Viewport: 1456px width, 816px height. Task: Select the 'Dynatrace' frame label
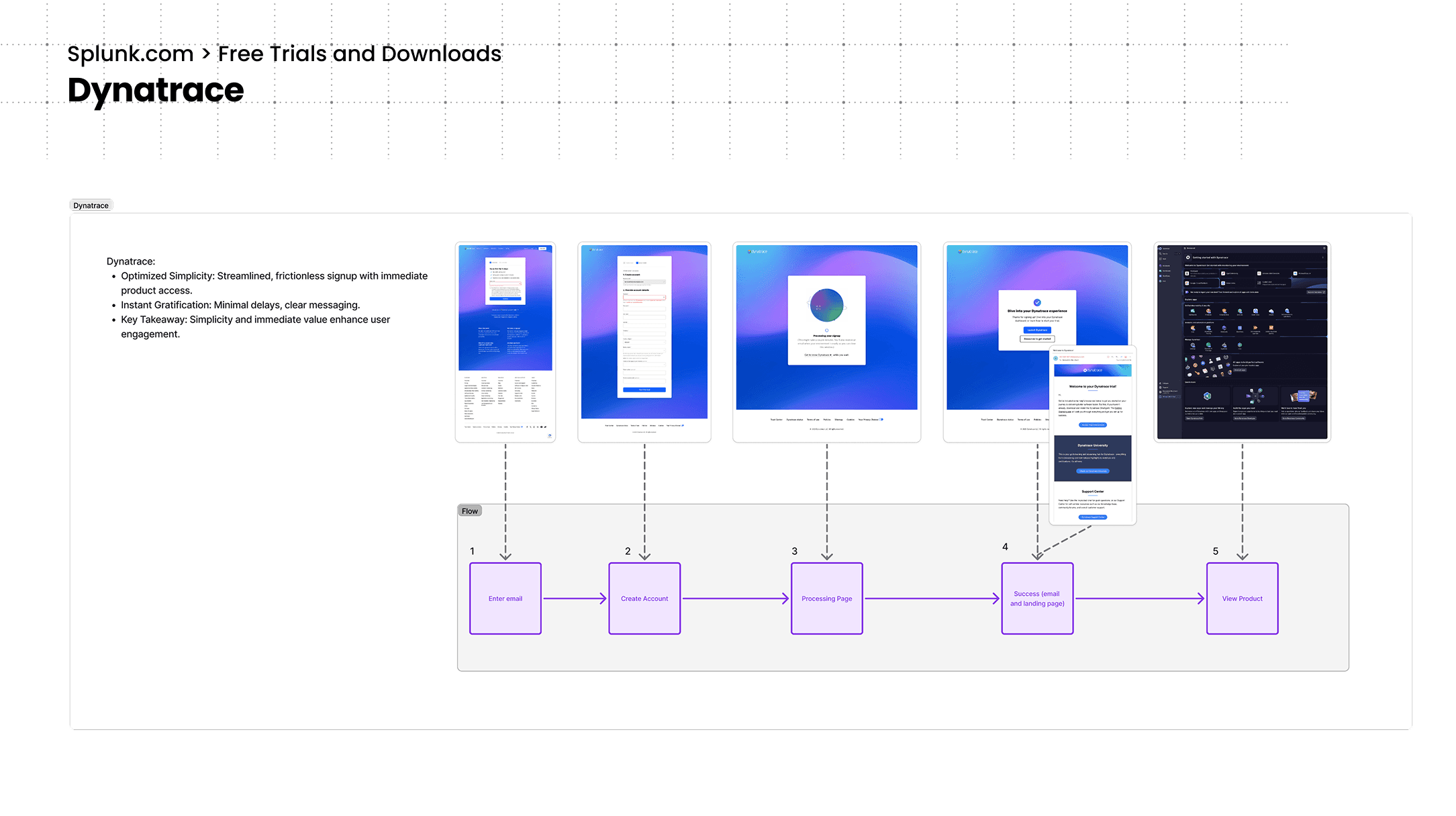pyautogui.click(x=91, y=206)
